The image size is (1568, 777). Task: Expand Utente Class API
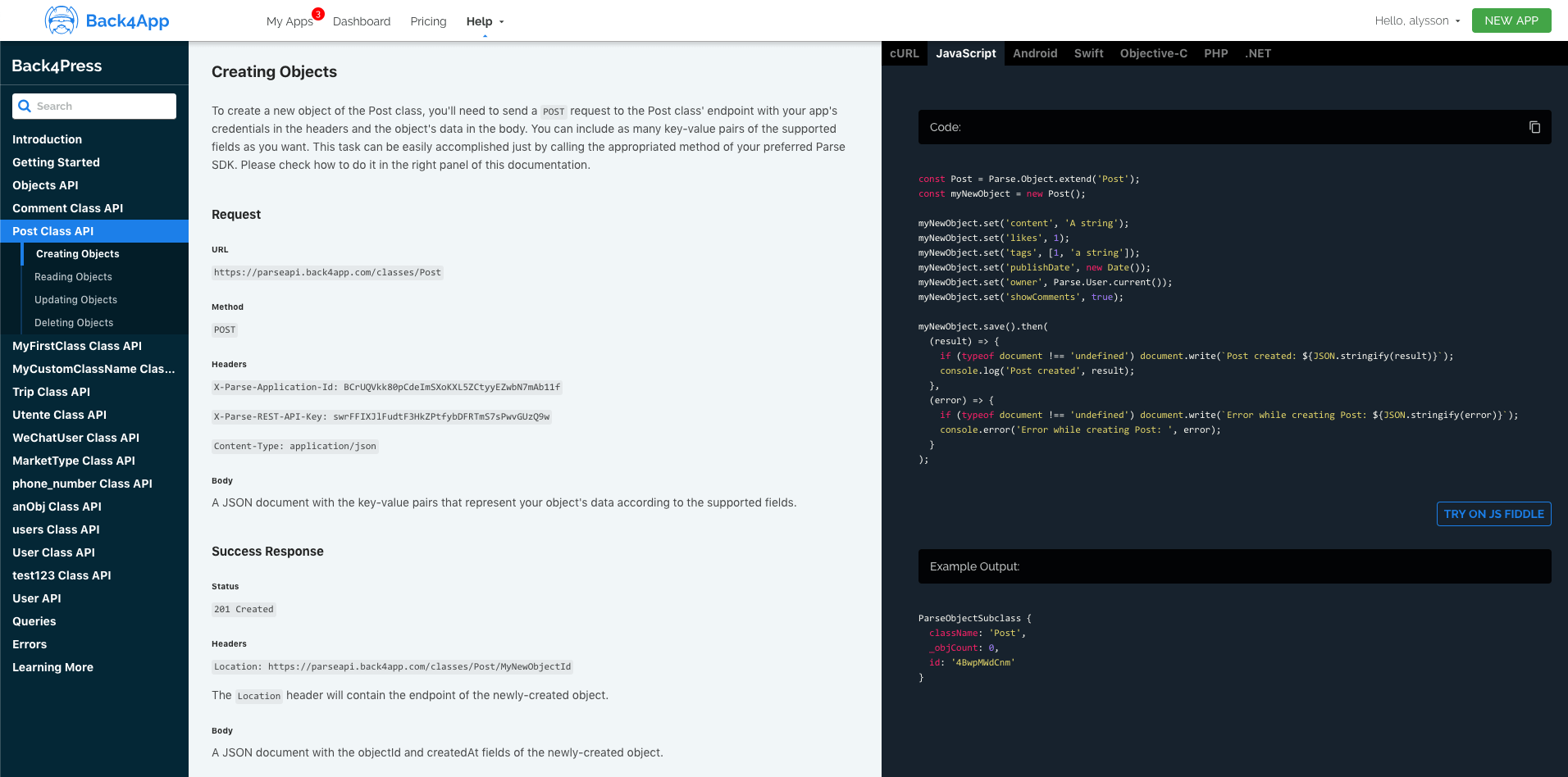point(94,415)
